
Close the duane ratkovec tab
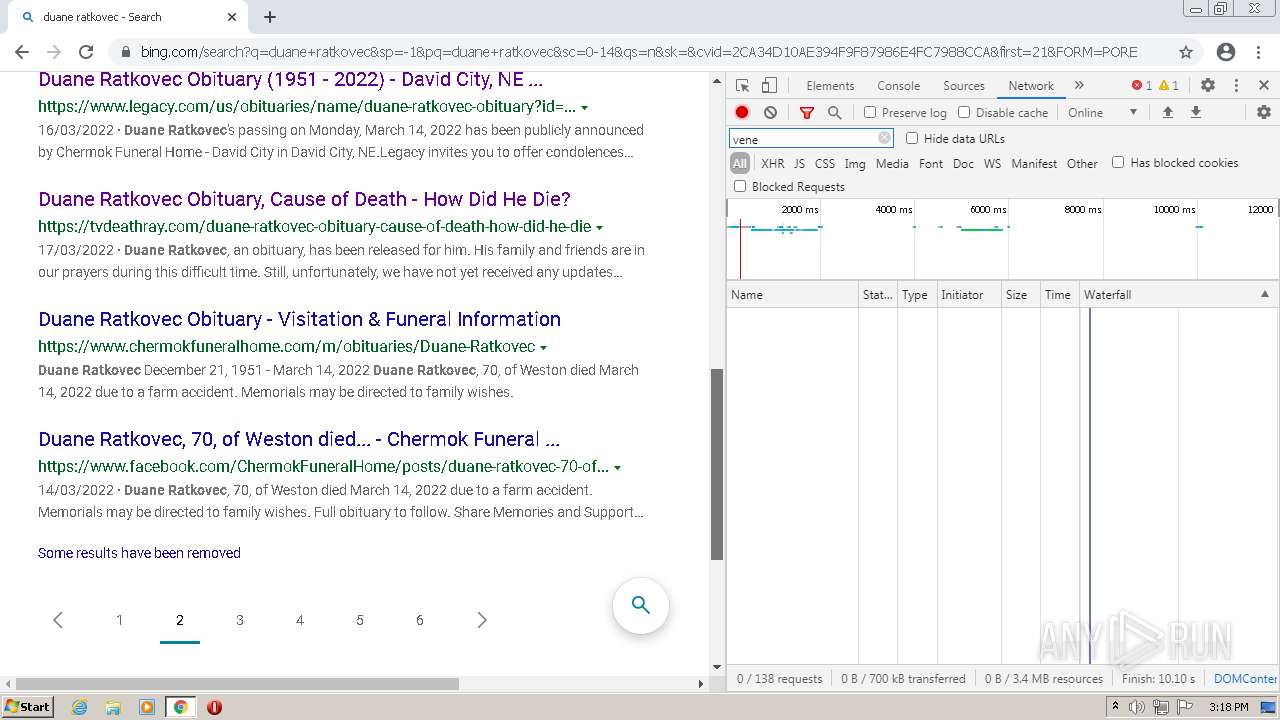(232, 17)
